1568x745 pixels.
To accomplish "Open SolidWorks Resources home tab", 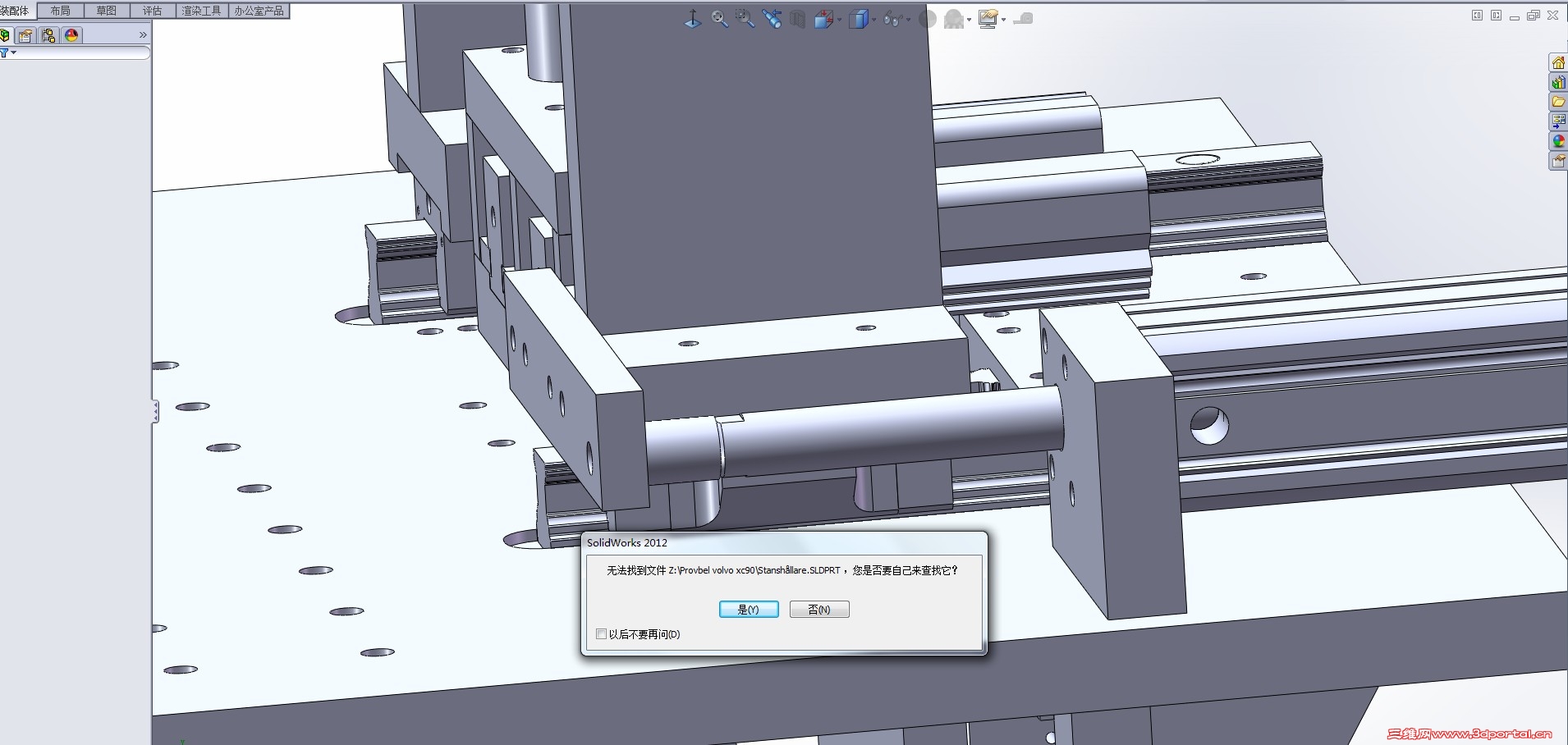I will pyautogui.click(x=1558, y=63).
